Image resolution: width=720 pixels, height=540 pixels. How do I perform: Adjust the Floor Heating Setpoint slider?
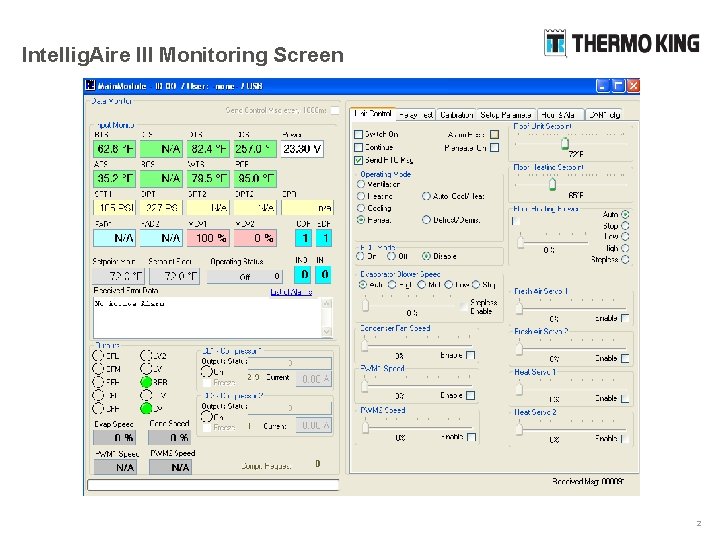(552, 184)
